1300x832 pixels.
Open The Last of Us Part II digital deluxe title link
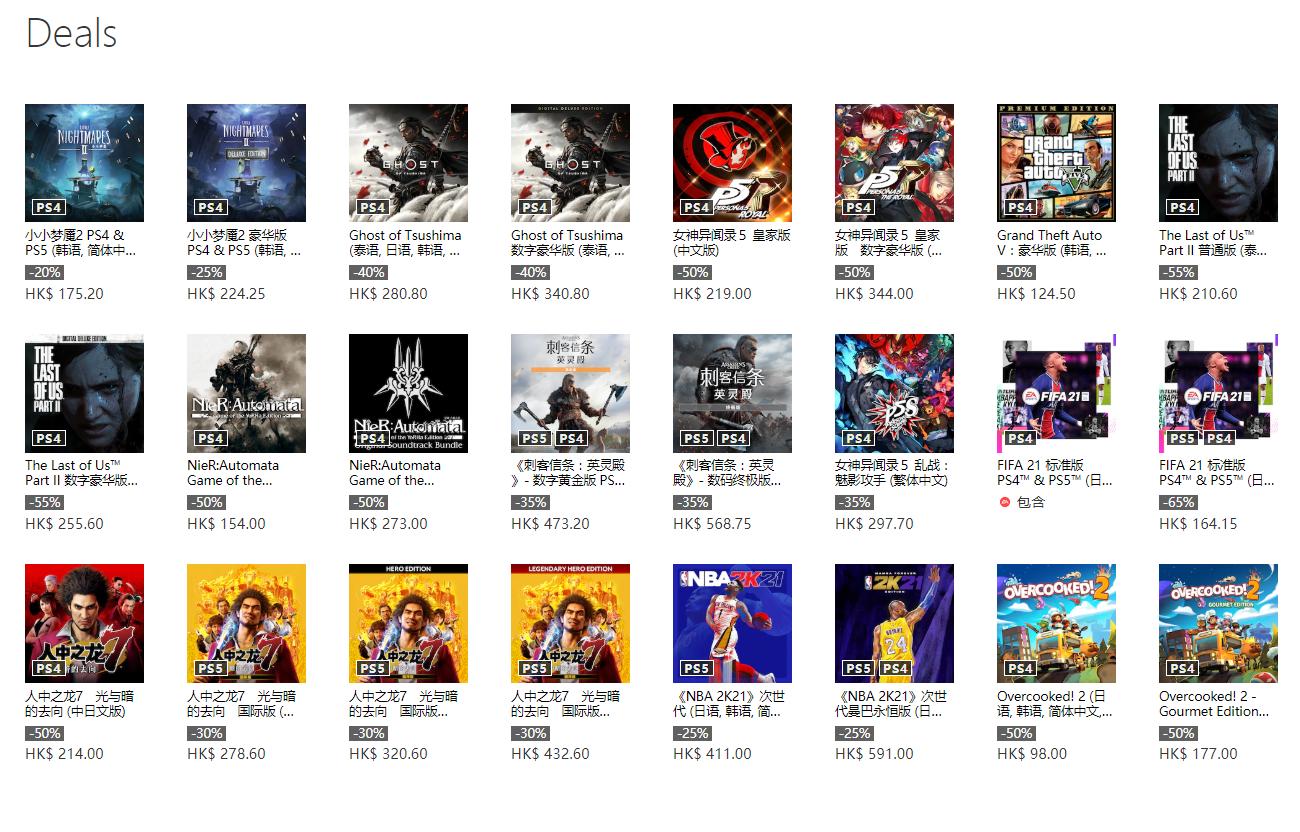pos(82,473)
